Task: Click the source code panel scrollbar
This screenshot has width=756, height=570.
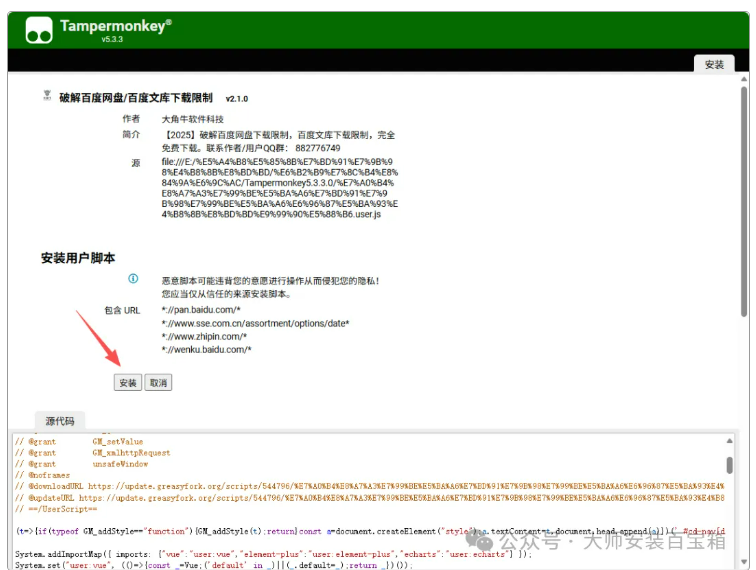Action: point(742,490)
